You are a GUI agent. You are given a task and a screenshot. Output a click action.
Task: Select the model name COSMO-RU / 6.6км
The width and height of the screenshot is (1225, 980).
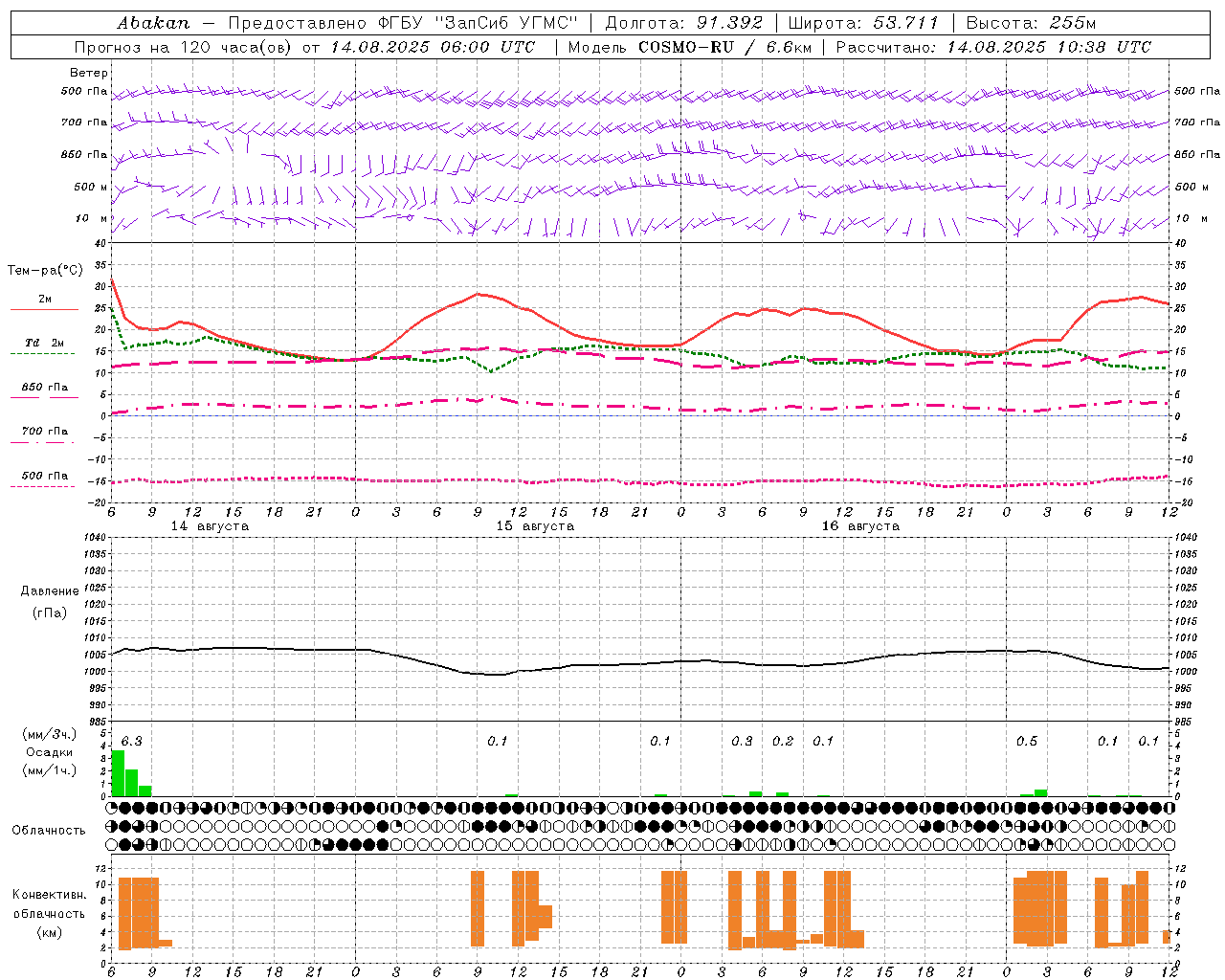[726, 47]
